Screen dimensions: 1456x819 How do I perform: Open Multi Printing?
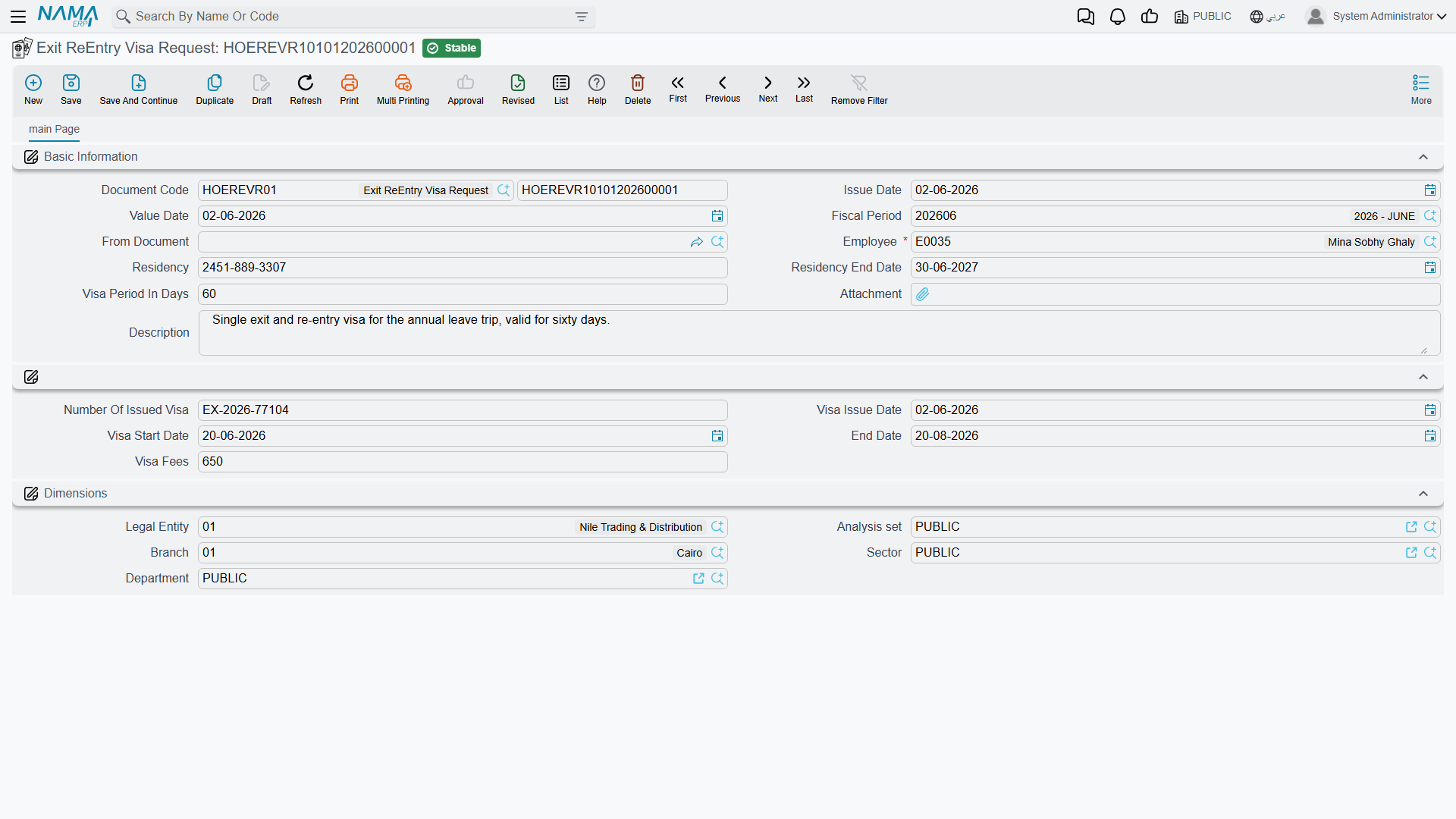[x=403, y=89]
